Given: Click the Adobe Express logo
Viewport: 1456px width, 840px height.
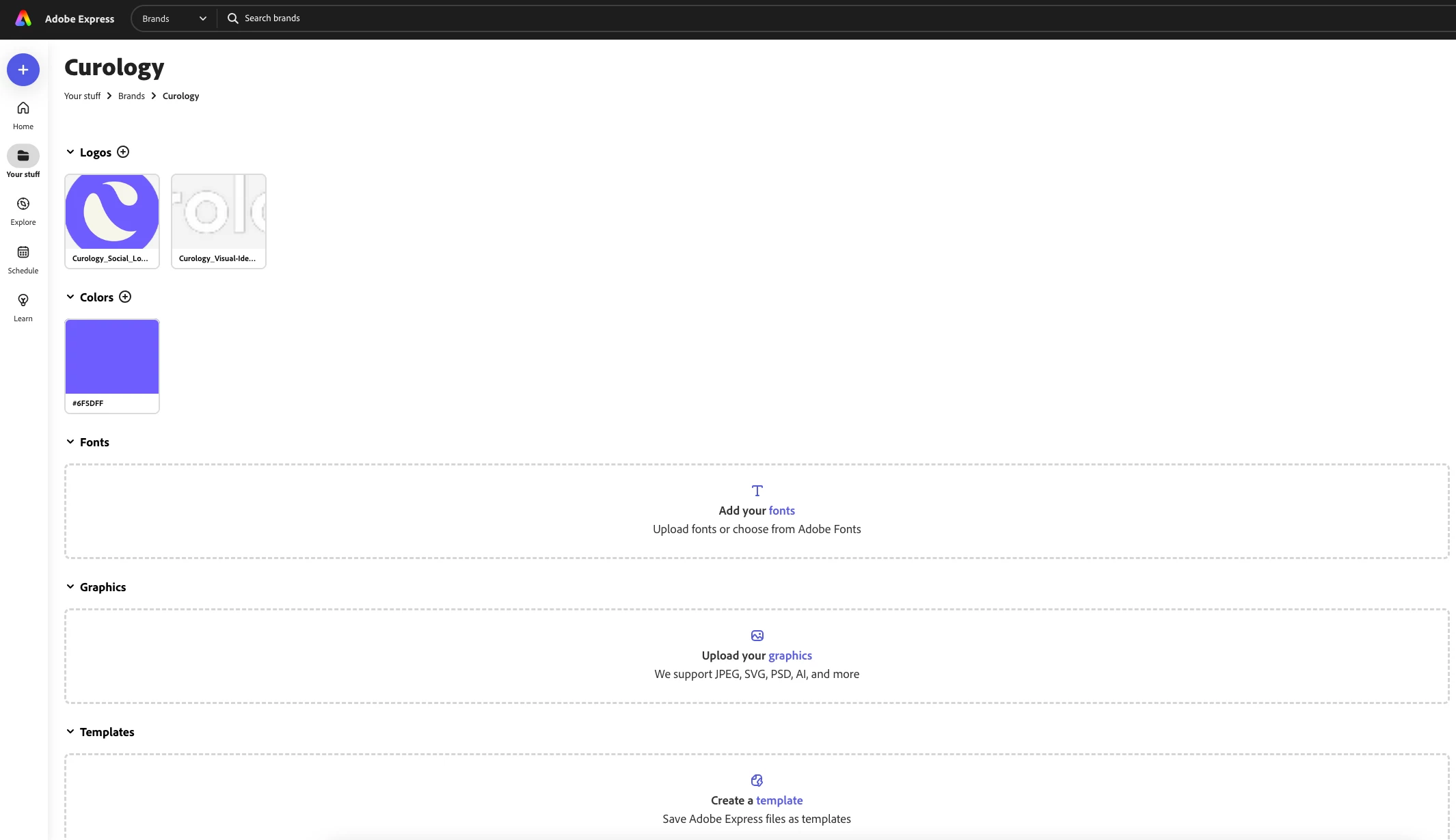Looking at the screenshot, I should [23, 18].
